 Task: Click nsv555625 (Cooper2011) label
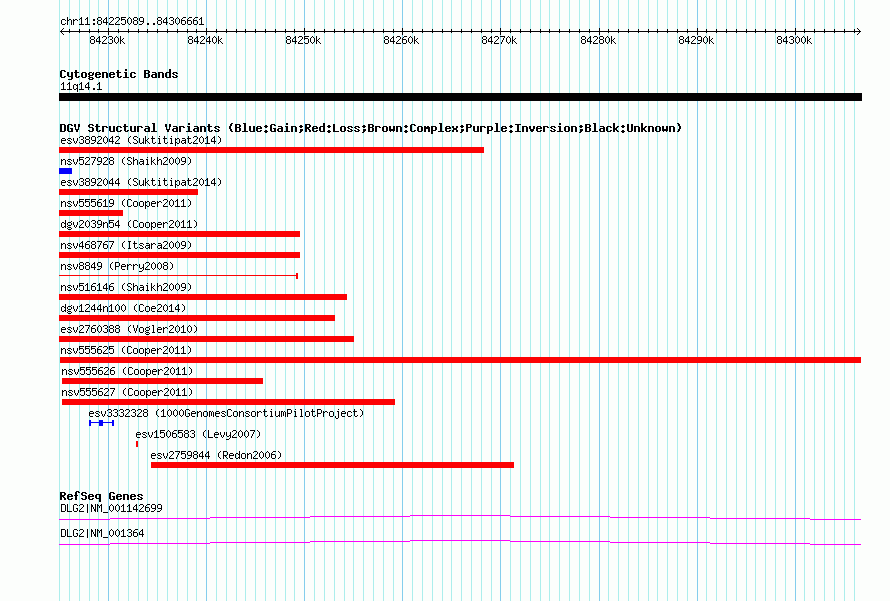[x=126, y=350]
